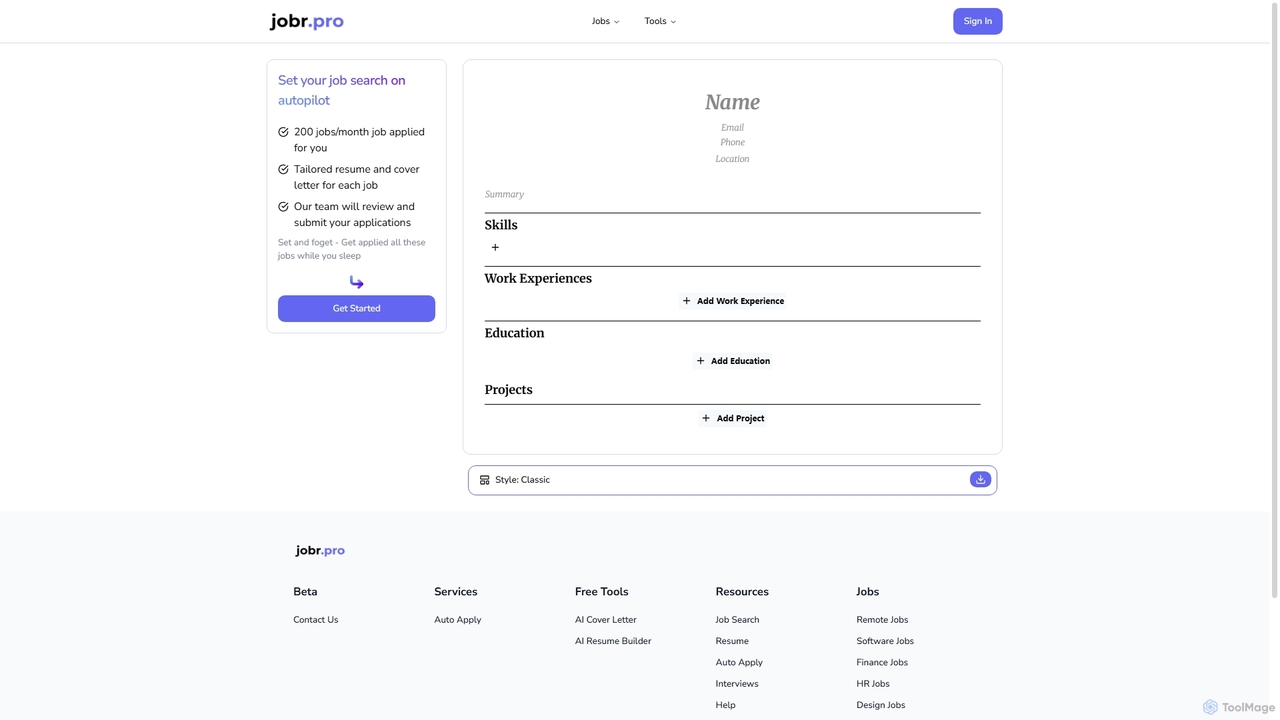The height and width of the screenshot is (720, 1280).
Task: Open the AI Cover Letter link
Action: click(605, 620)
